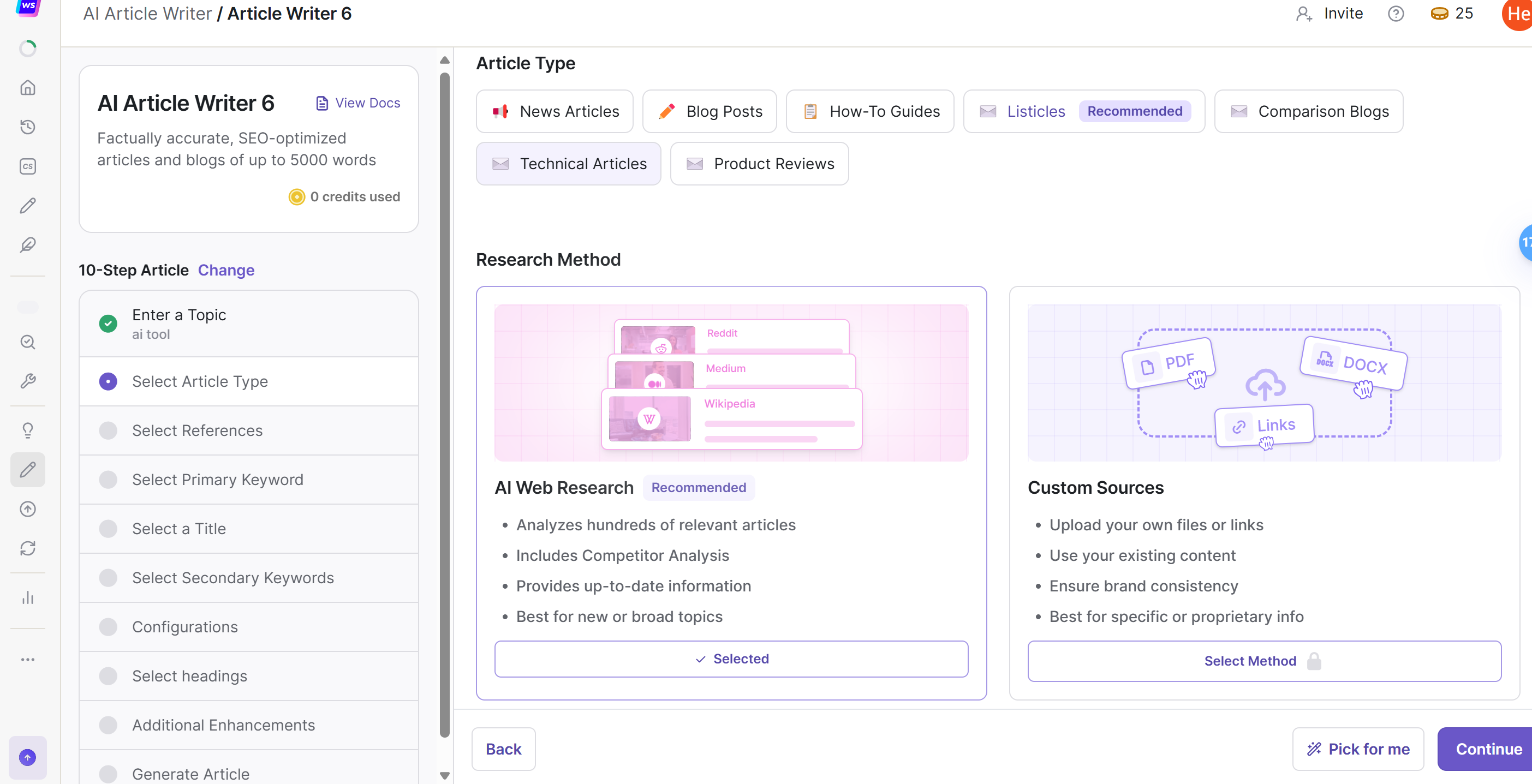Open the wrench tools sidebar icon
The height and width of the screenshot is (784, 1532).
point(28,381)
